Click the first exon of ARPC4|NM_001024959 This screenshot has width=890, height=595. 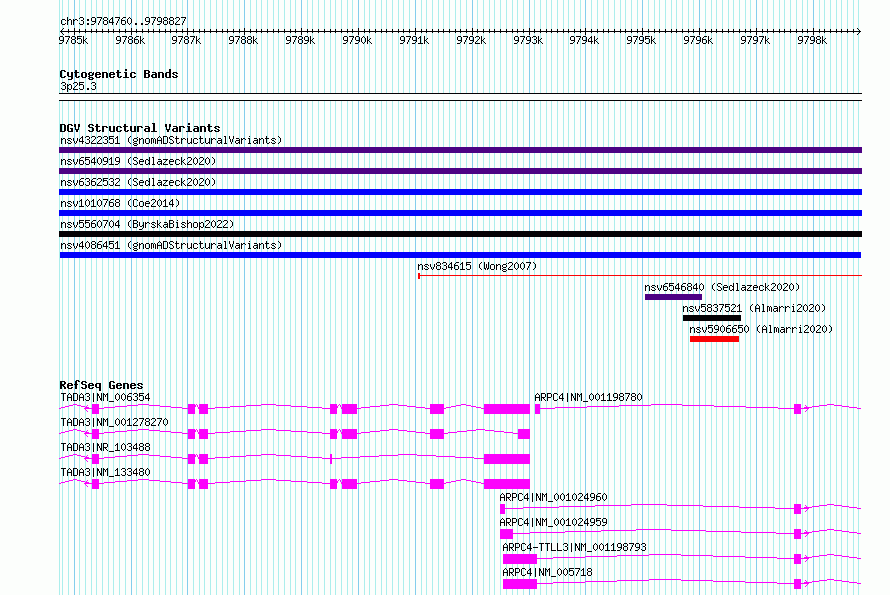coord(506,534)
